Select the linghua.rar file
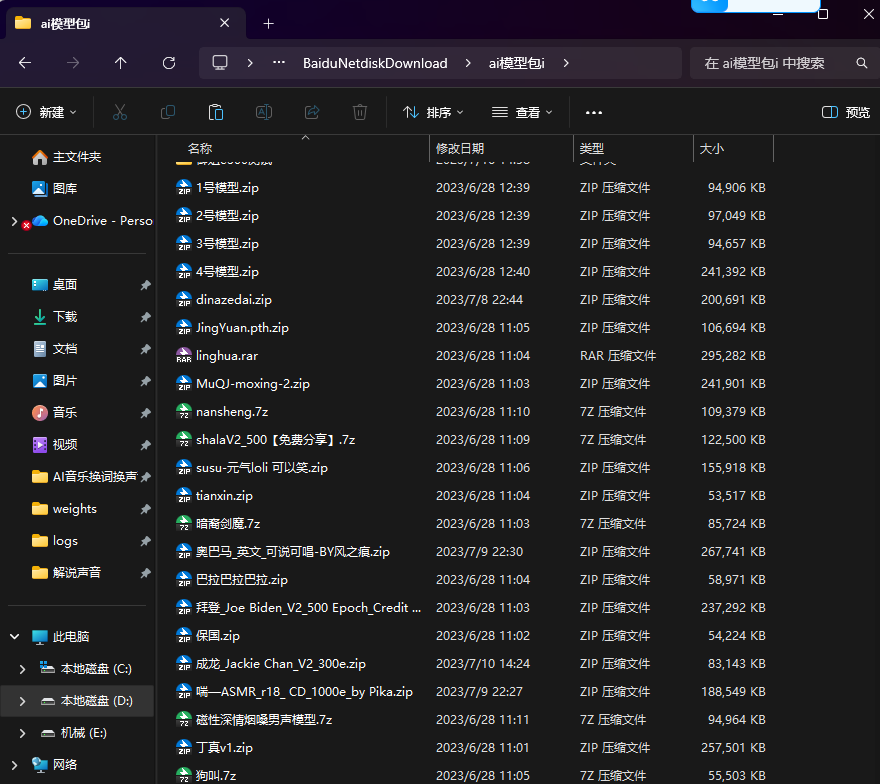The image size is (880, 784). point(227,355)
